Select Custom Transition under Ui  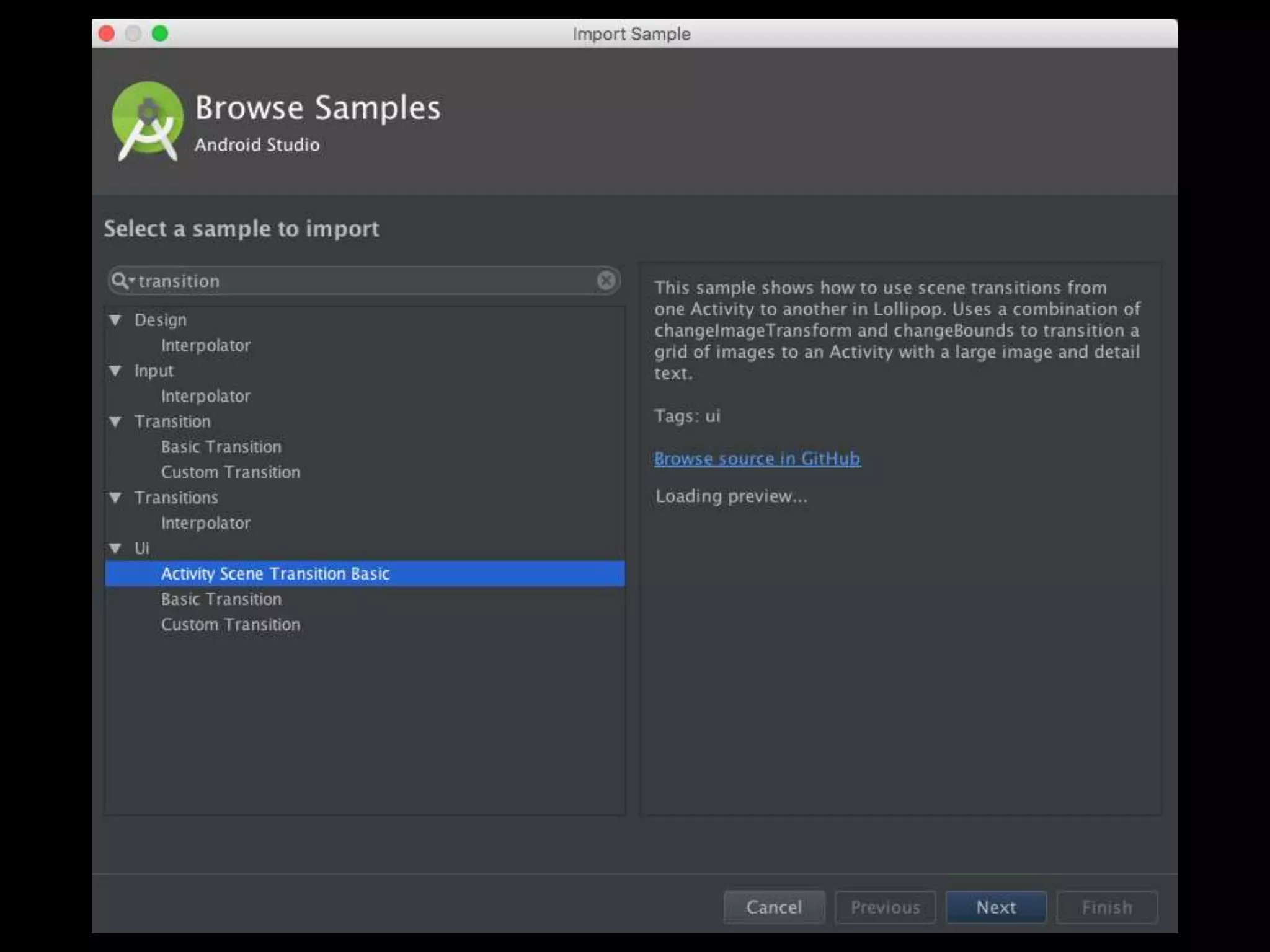pyautogui.click(x=231, y=625)
